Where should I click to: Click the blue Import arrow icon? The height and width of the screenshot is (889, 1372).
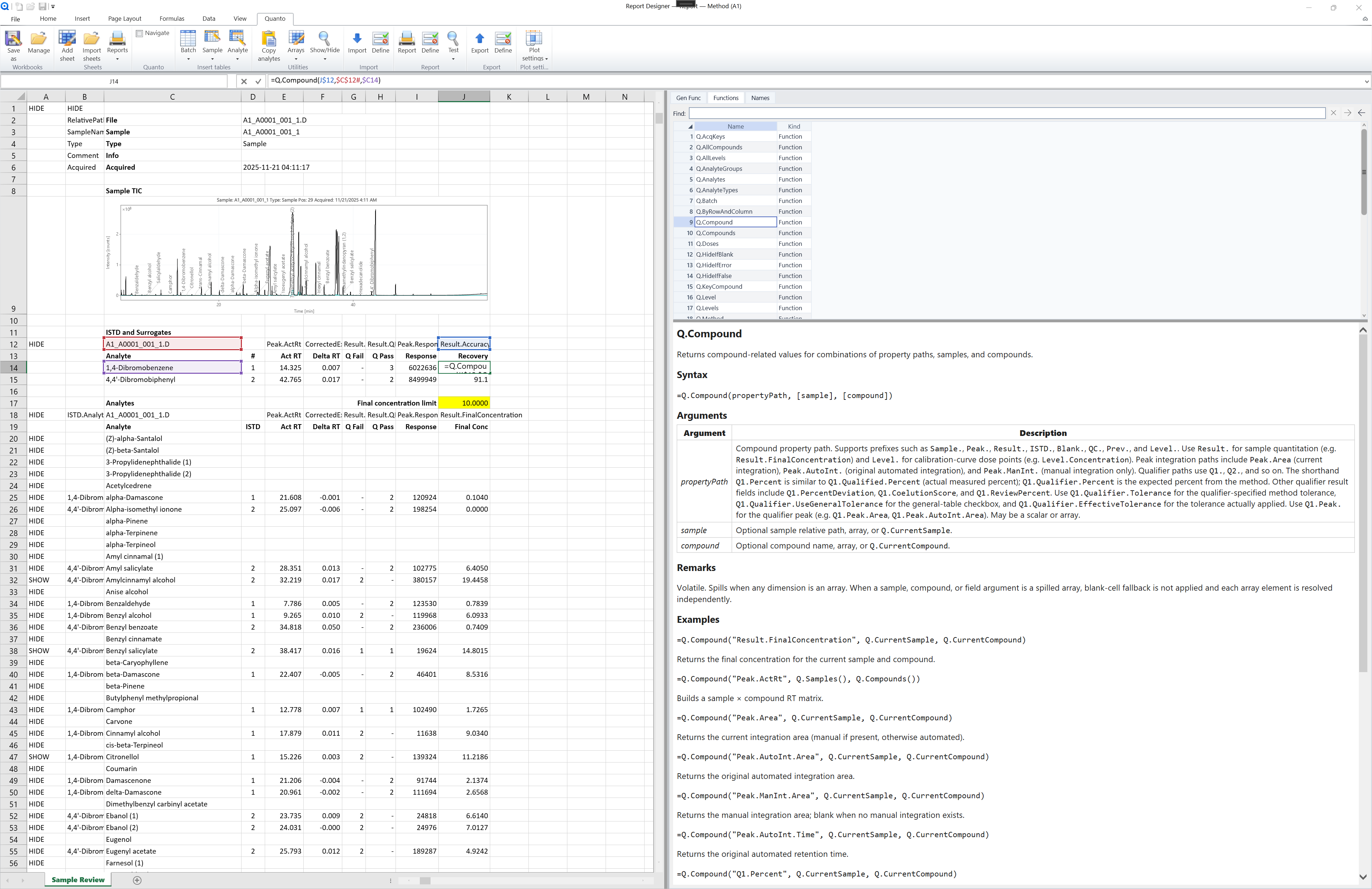[x=357, y=38]
